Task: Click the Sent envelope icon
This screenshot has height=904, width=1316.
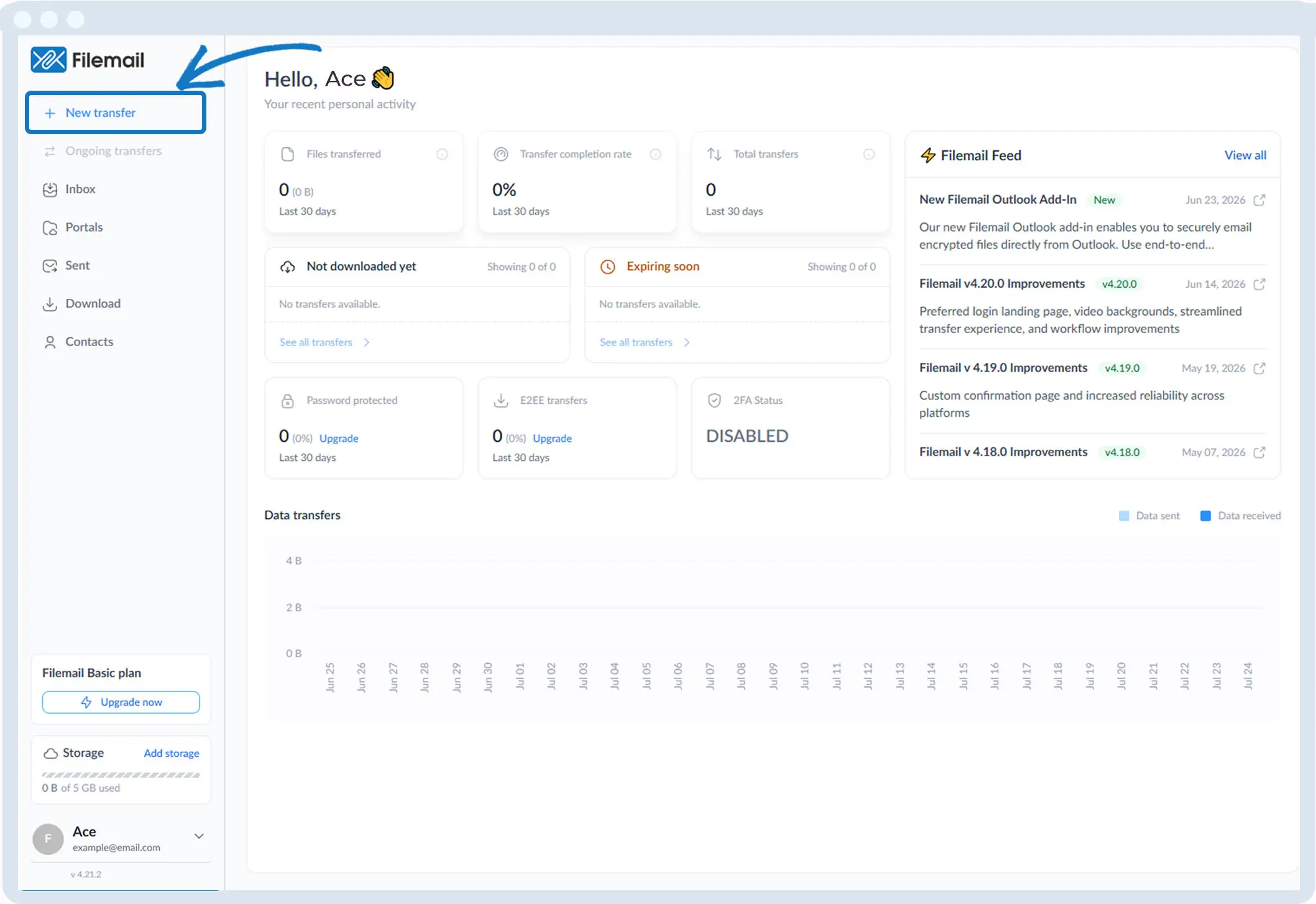Action: coord(50,266)
